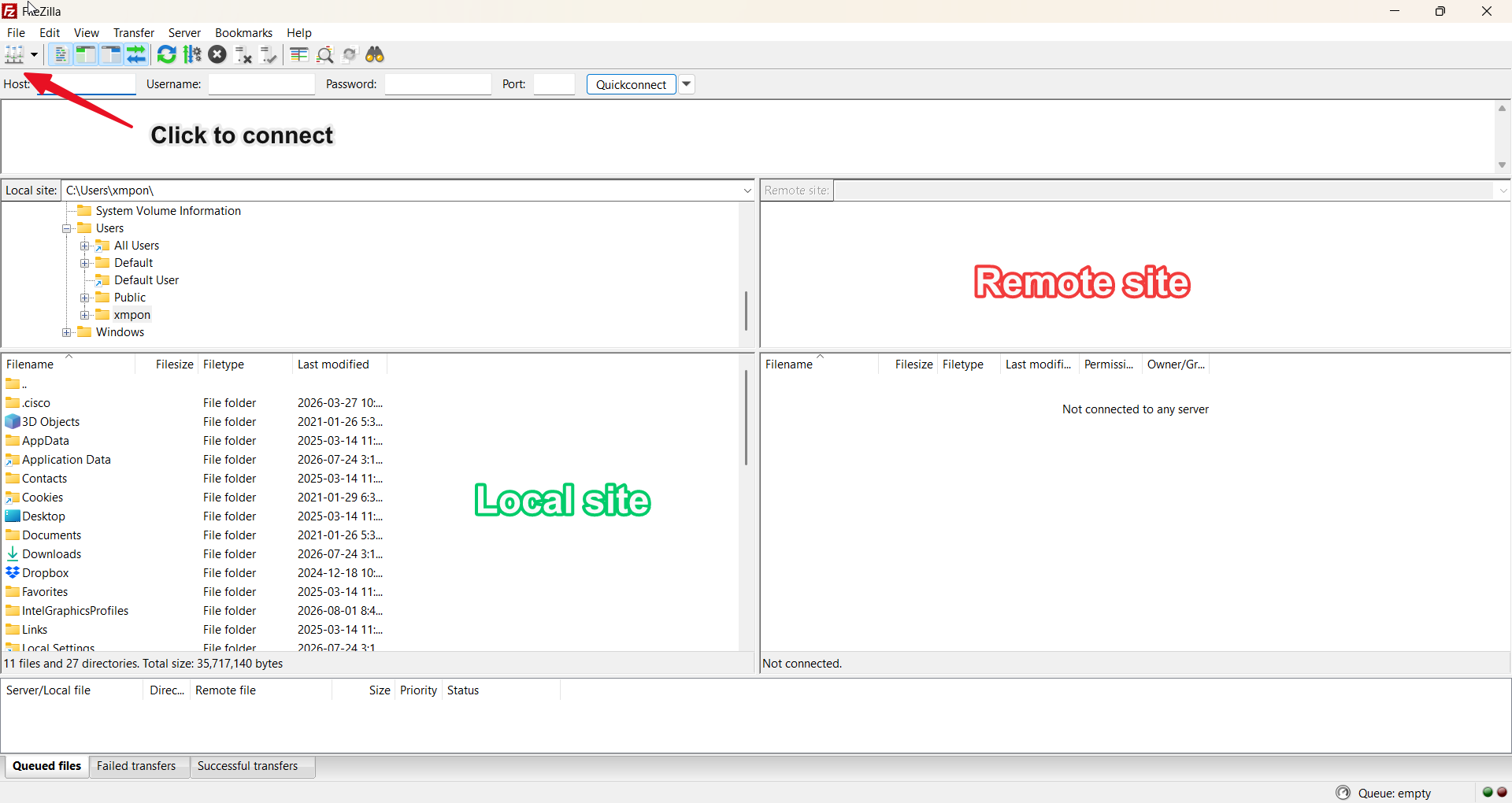Screen dimensions: 1512x803
Task: Switch to Queued files tab
Action: [x=46, y=766]
